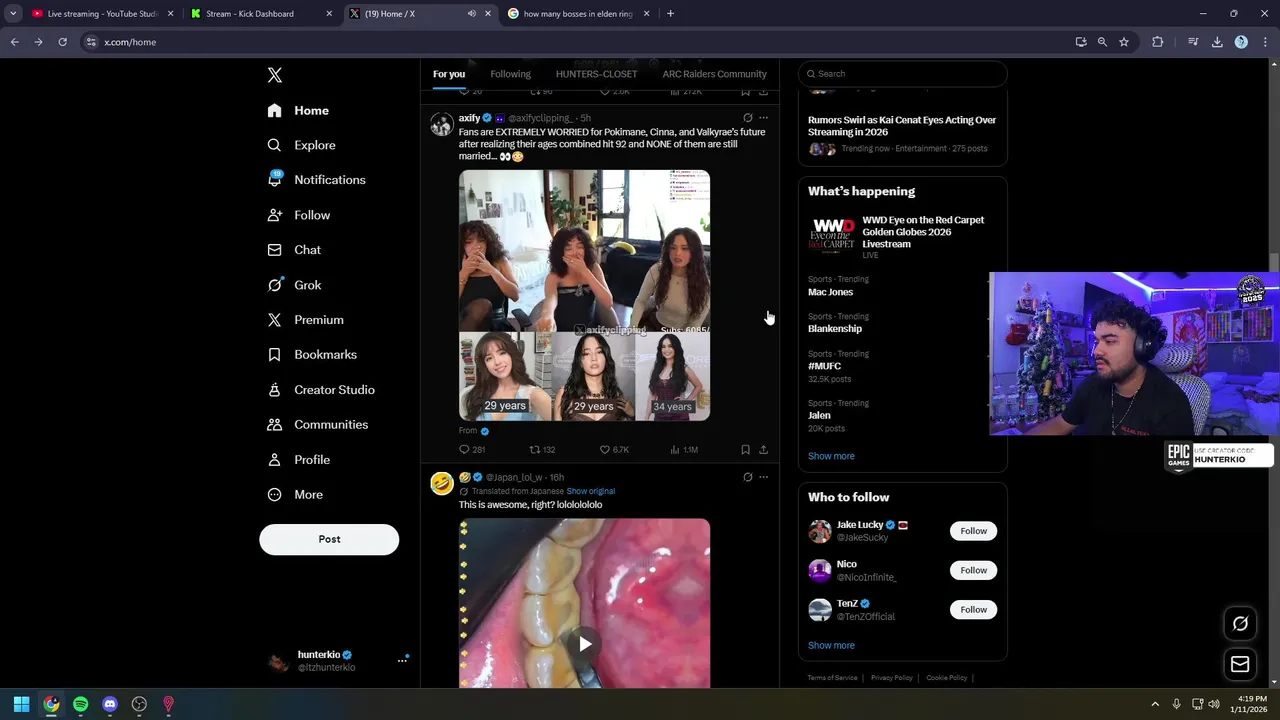The height and width of the screenshot is (720, 1280).
Task: Show more trends in What's happening
Action: click(831, 456)
